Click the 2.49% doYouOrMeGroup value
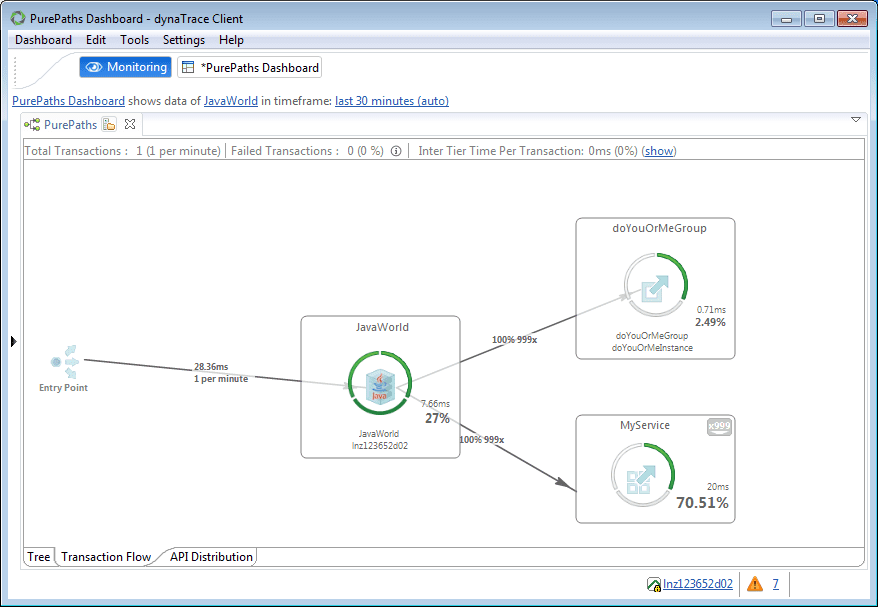Screen dimensions: 878x607 pos(710,323)
